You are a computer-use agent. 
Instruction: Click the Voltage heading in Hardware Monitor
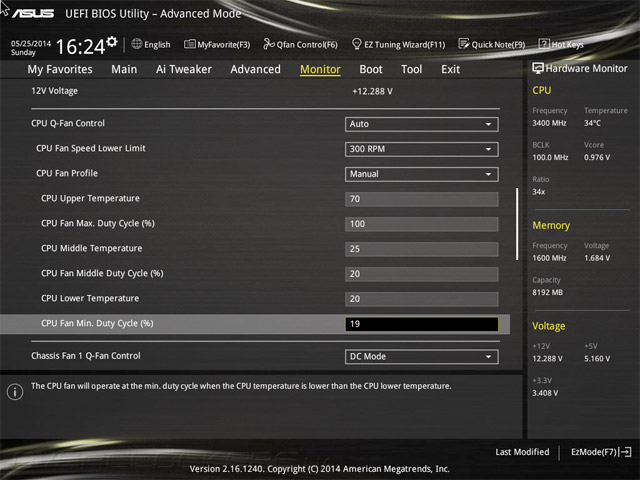point(549,326)
